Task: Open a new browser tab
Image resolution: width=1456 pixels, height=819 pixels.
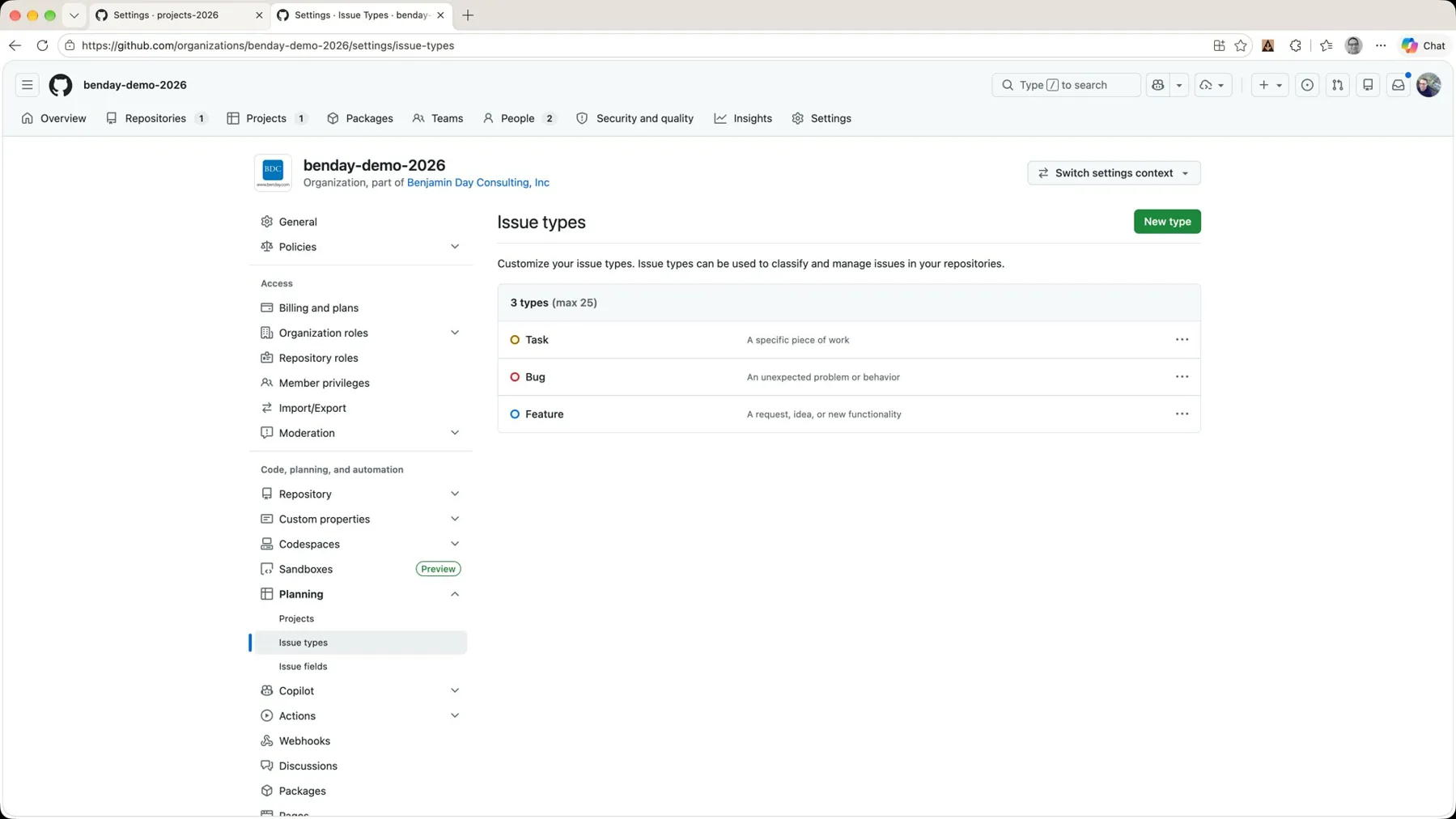Action: 468,15
